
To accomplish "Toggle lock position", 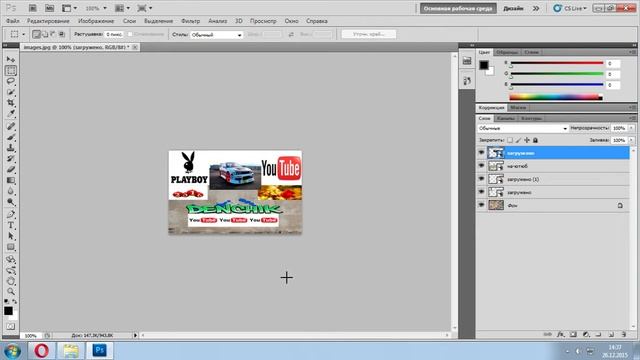I will click(527, 140).
